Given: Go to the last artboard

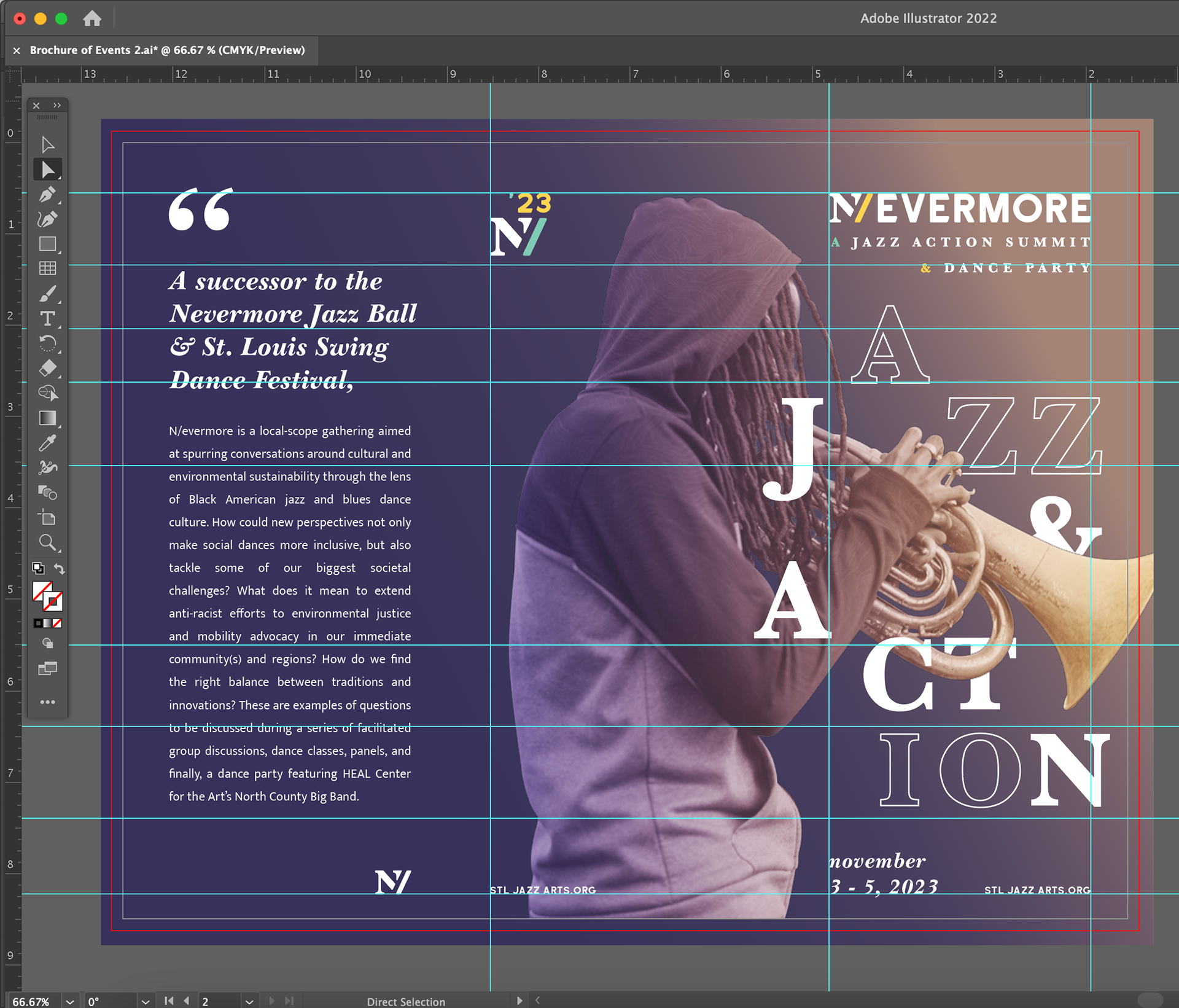Looking at the screenshot, I should coord(289,1001).
